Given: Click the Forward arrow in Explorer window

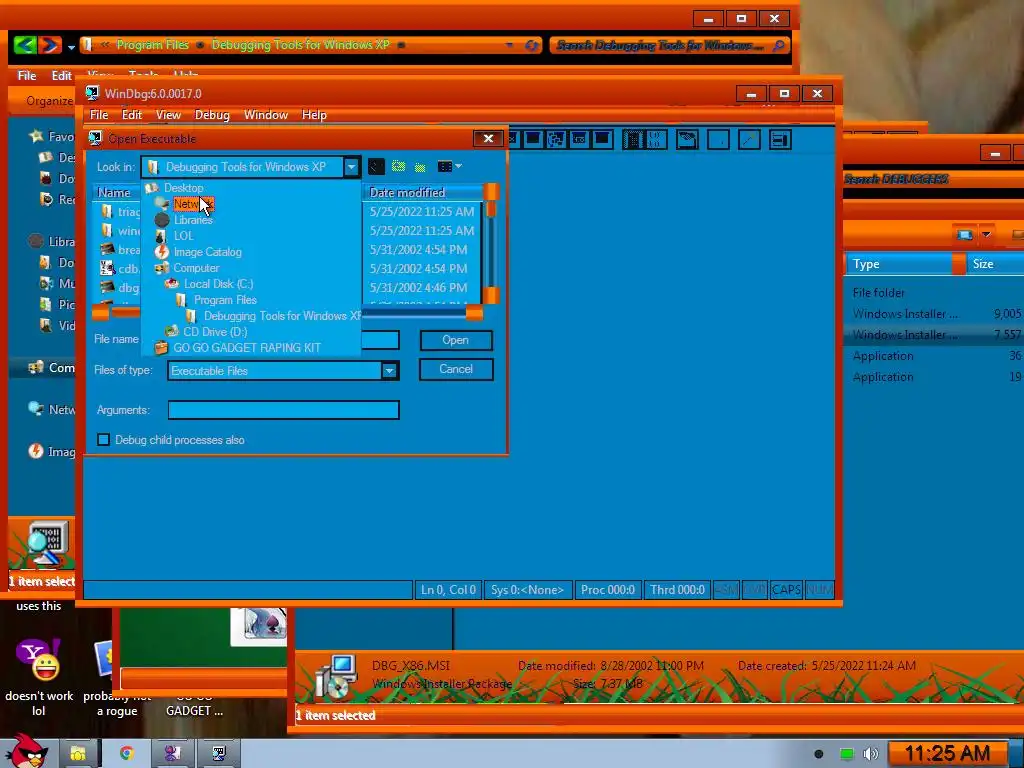Looking at the screenshot, I should [x=50, y=44].
